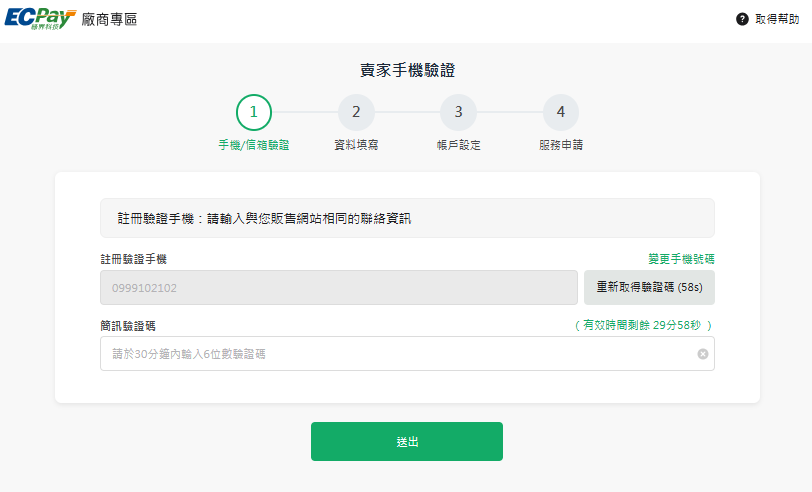Click the question mark help icon
The height and width of the screenshot is (492, 812).
pyautogui.click(x=742, y=19)
